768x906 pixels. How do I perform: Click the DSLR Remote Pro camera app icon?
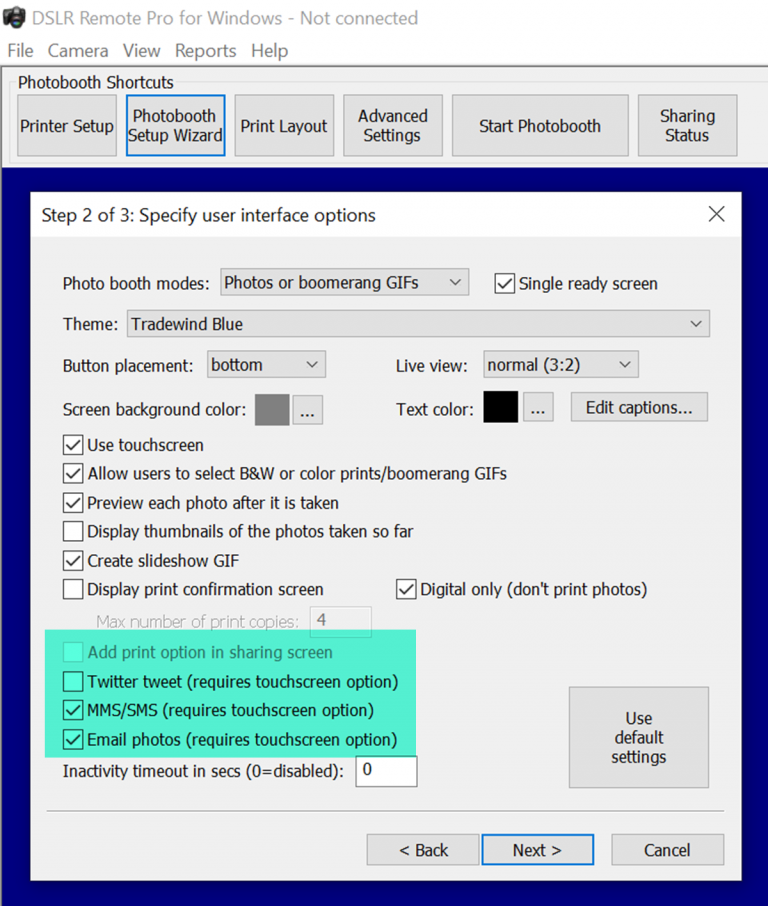click(13, 17)
